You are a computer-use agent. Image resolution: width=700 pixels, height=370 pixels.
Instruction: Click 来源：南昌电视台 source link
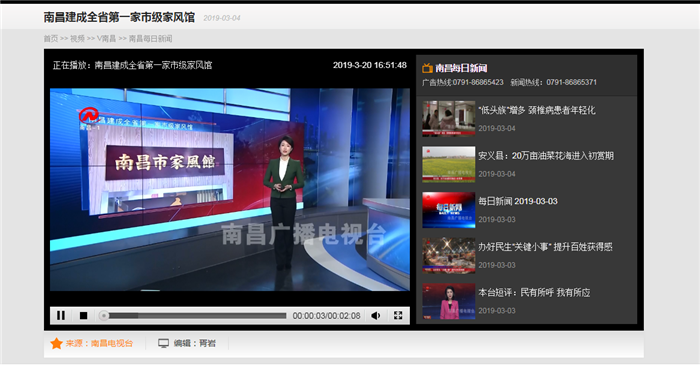tap(99, 343)
